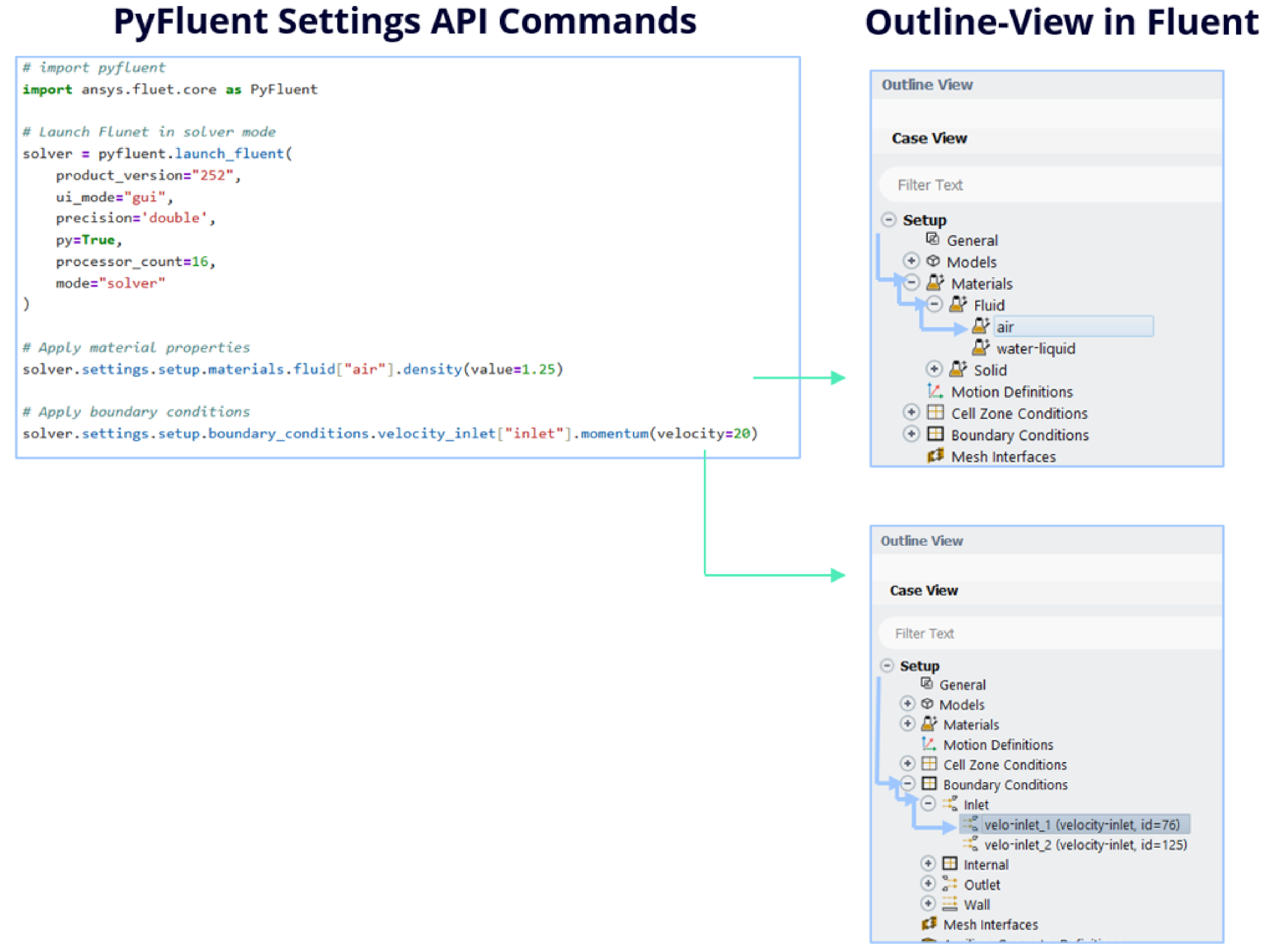Screen dimensions: 1270x952
Task: Click the launch_fluent call in code
Action: tap(229, 154)
